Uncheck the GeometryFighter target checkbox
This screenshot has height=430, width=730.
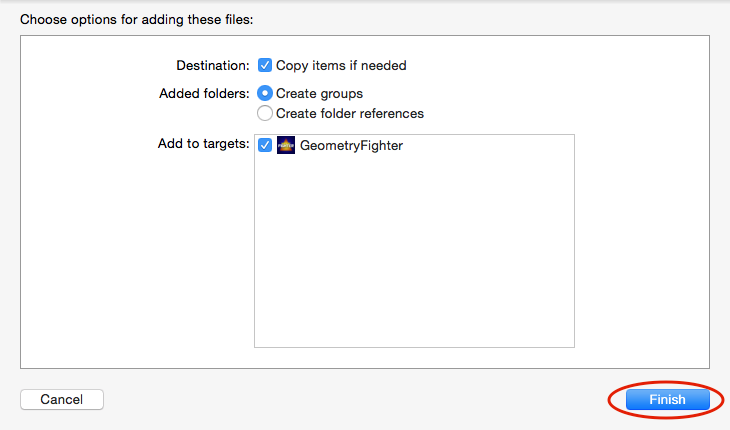265,145
